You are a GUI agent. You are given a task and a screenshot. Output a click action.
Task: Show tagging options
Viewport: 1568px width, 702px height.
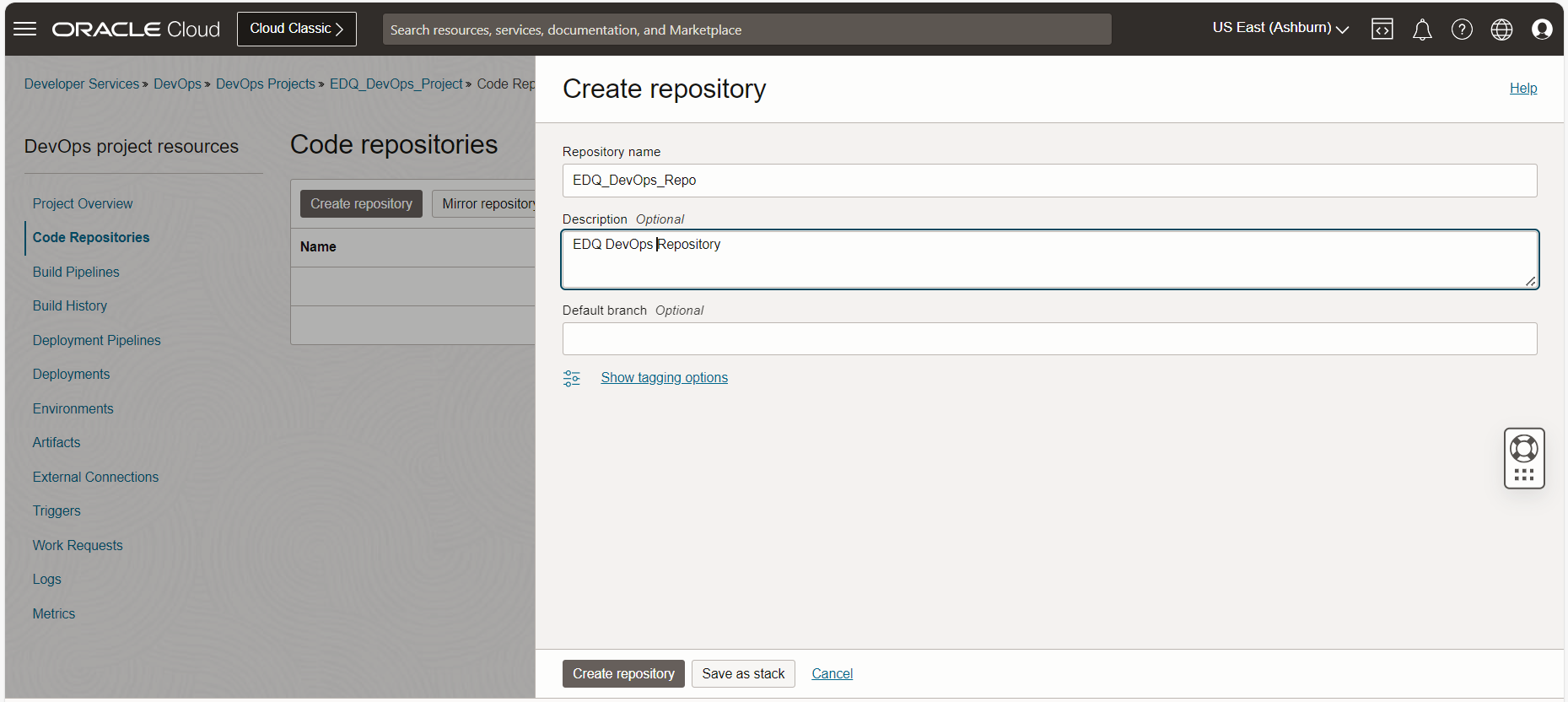click(x=664, y=378)
